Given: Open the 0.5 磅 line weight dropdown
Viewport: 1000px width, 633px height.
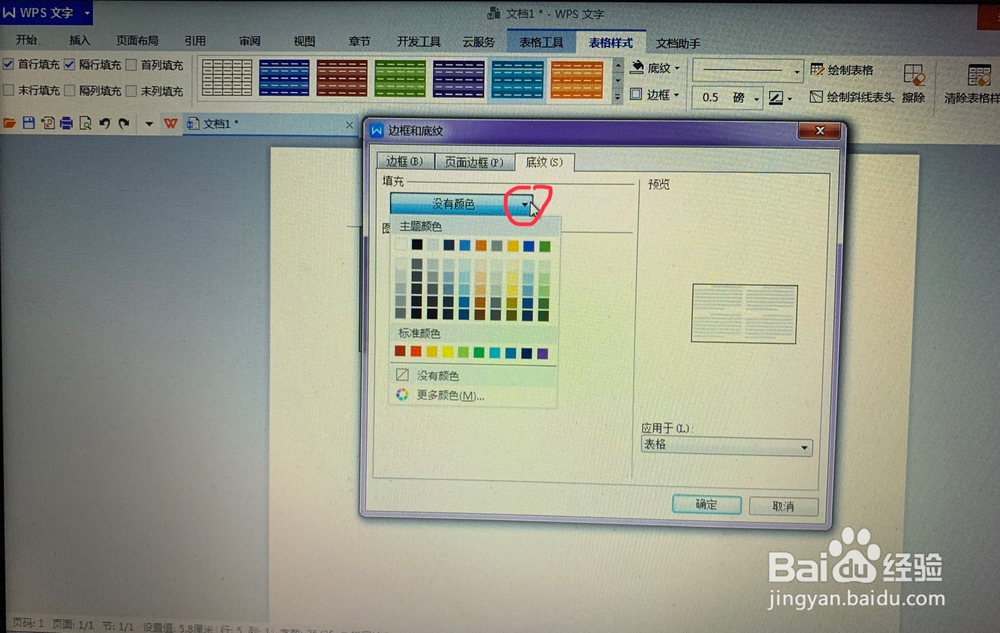Looking at the screenshot, I should [756, 99].
